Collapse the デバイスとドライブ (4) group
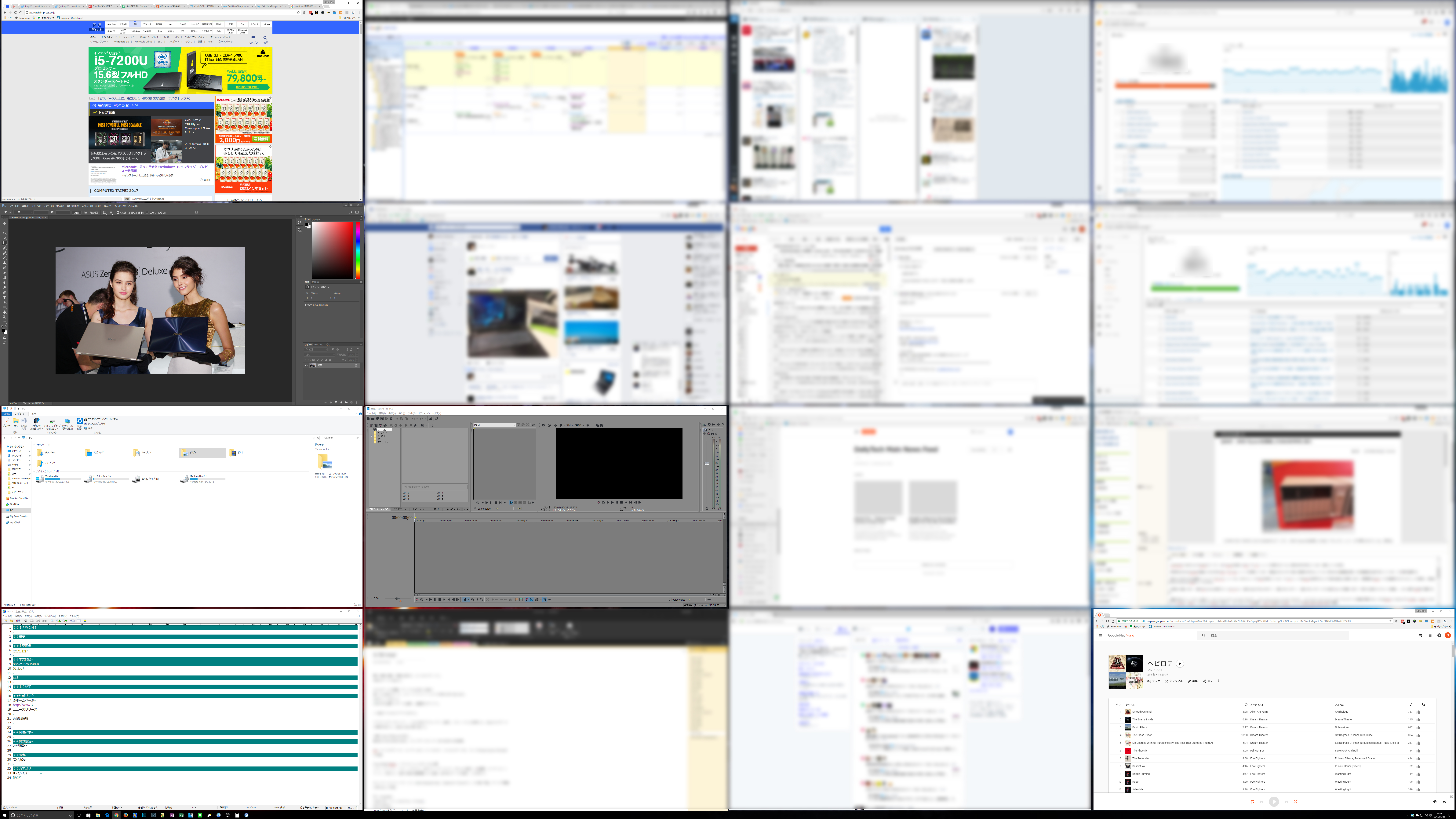Image resolution: width=1456 pixels, height=819 pixels. point(34,471)
